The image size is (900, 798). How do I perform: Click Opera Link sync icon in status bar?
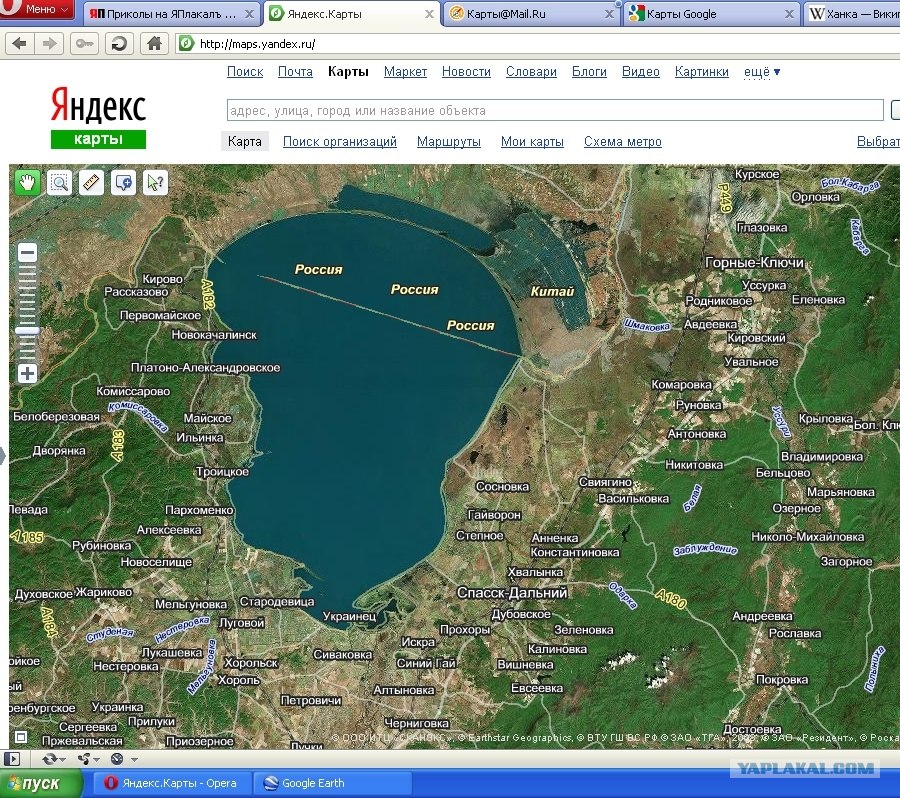[x=50, y=759]
